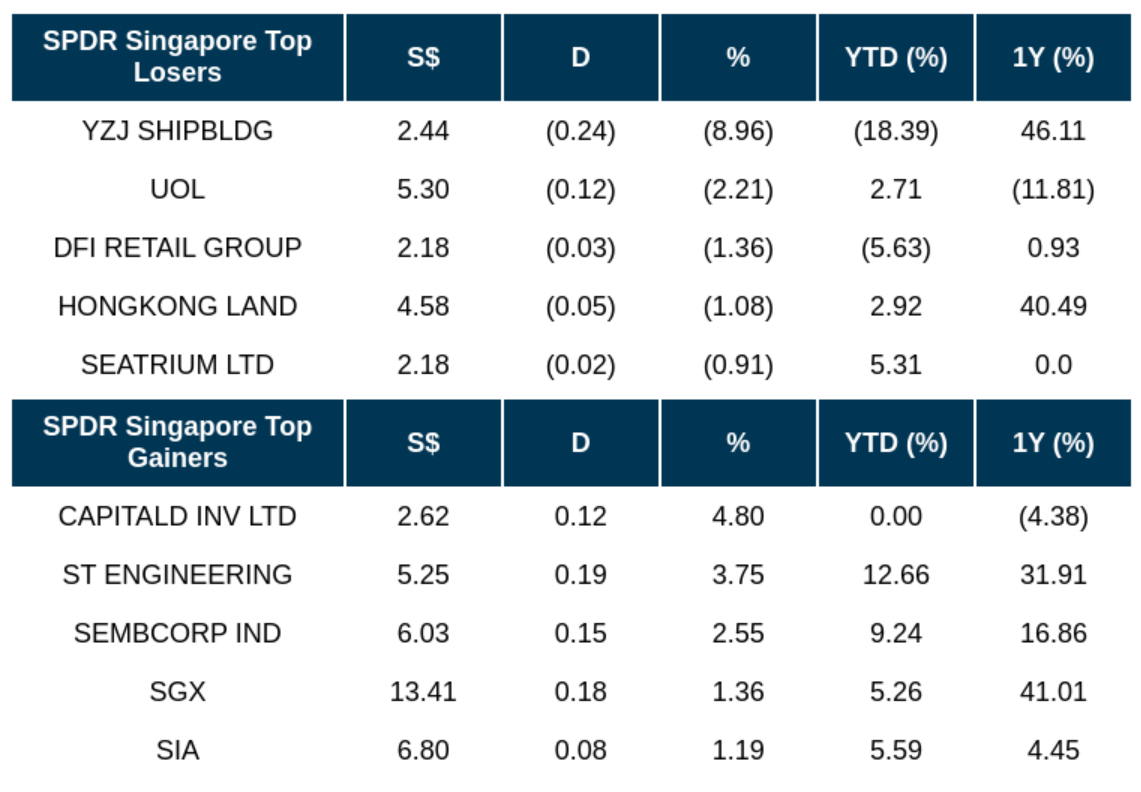
Task: Click the S$ column header in losers table
Action: pos(423,57)
